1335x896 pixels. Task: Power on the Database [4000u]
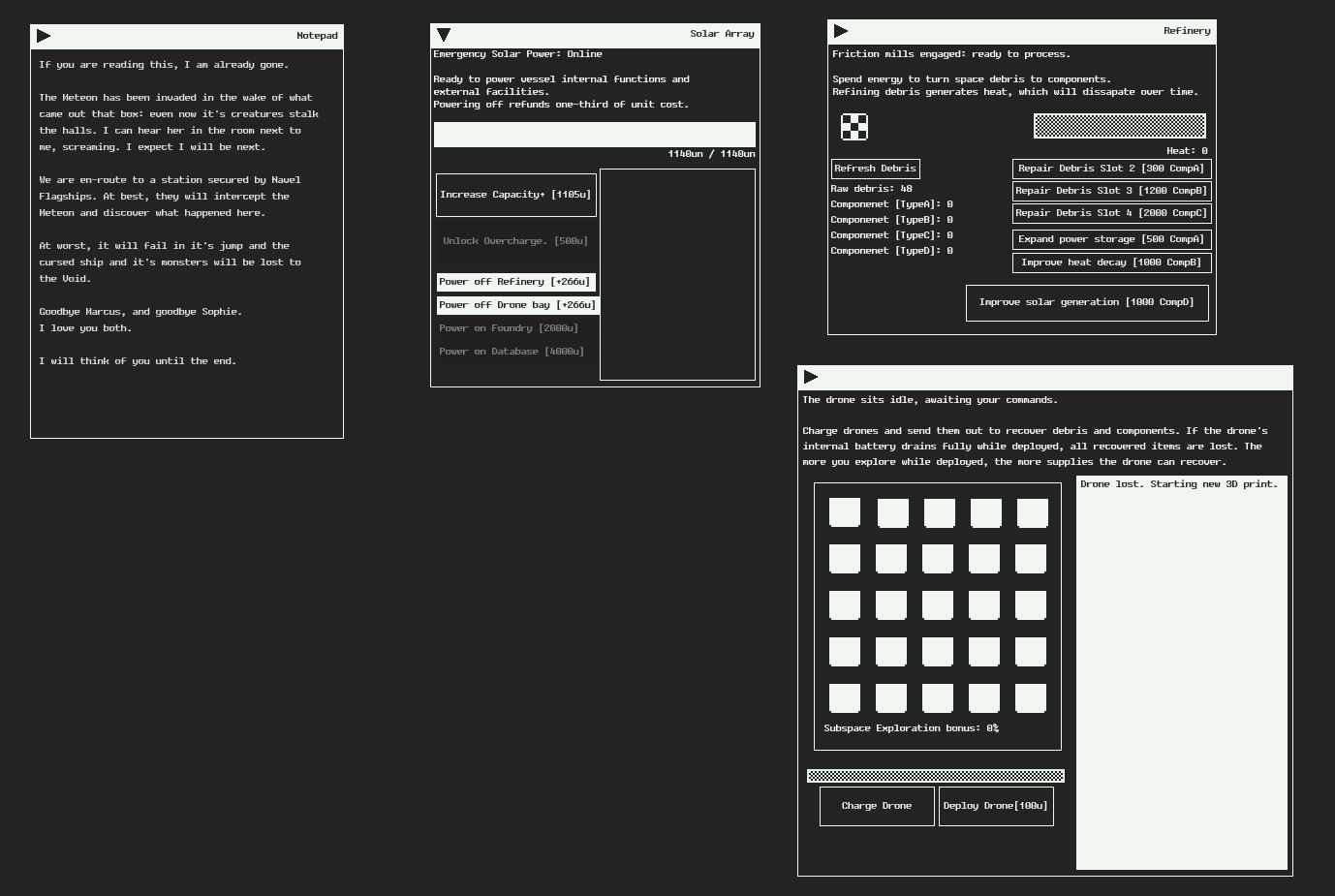(x=512, y=352)
